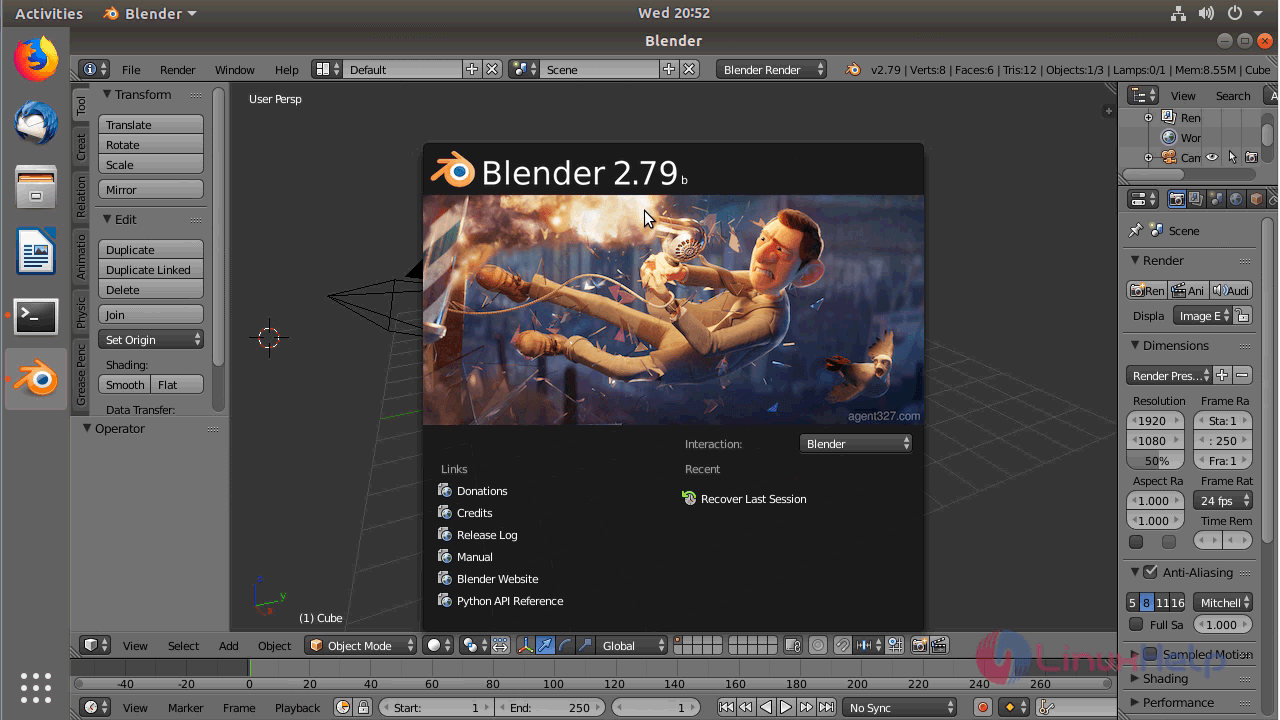The height and width of the screenshot is (720, 1280).
Task: Enable the Anti-Aliasing checkbox
Action: (1151, 572)
